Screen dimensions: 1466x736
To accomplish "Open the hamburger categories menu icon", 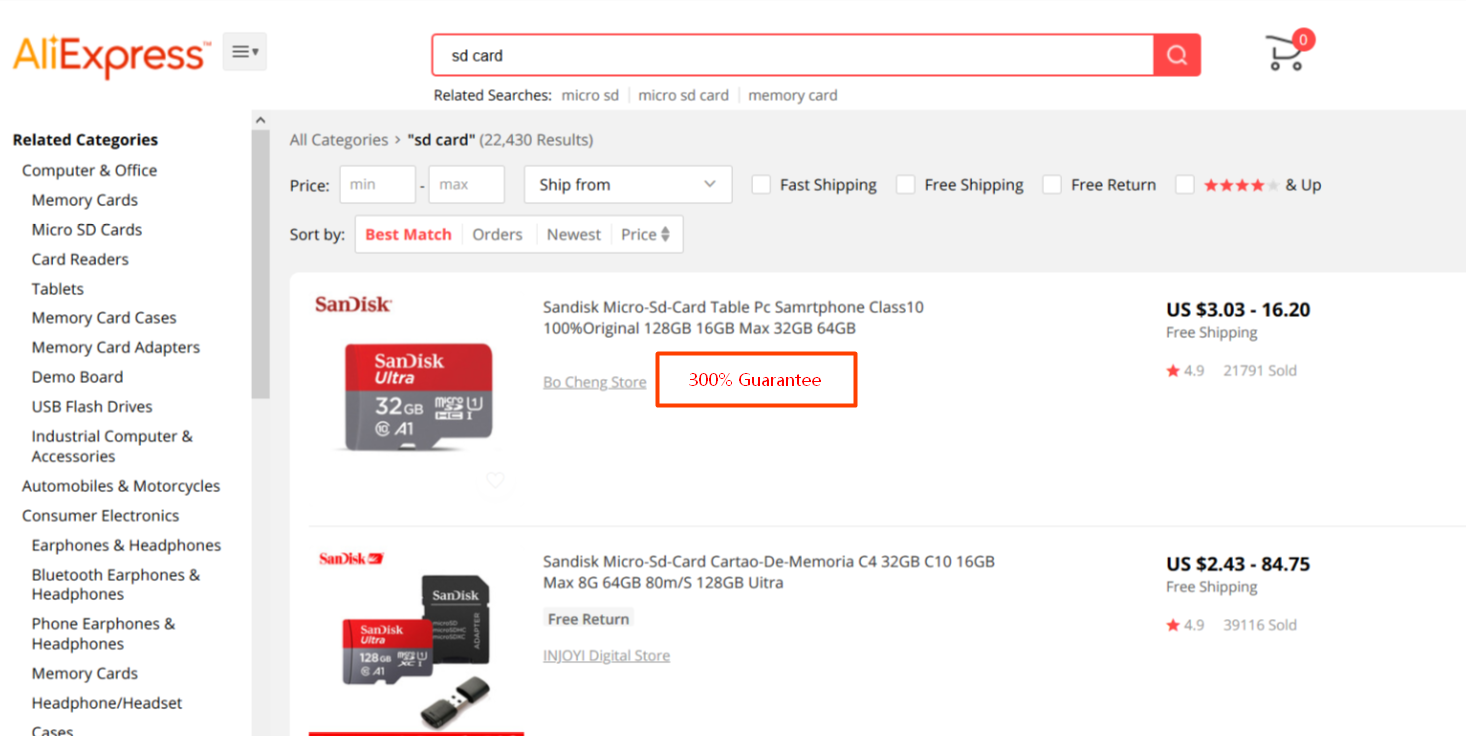I will 245,52.
